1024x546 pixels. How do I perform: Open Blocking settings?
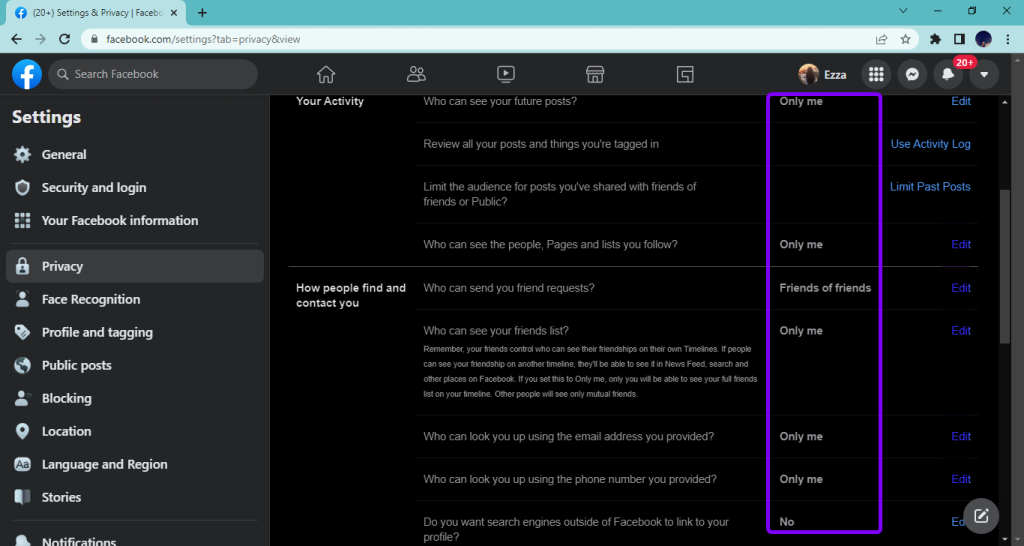coord(135,398)
